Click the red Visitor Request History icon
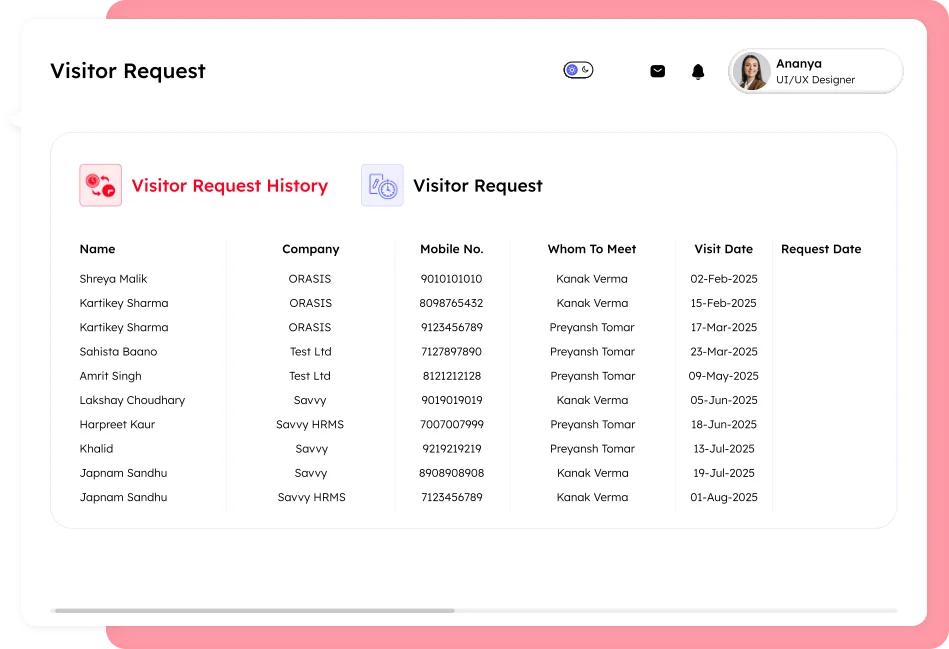Screen dimensions: 949x649 (99, 185)
